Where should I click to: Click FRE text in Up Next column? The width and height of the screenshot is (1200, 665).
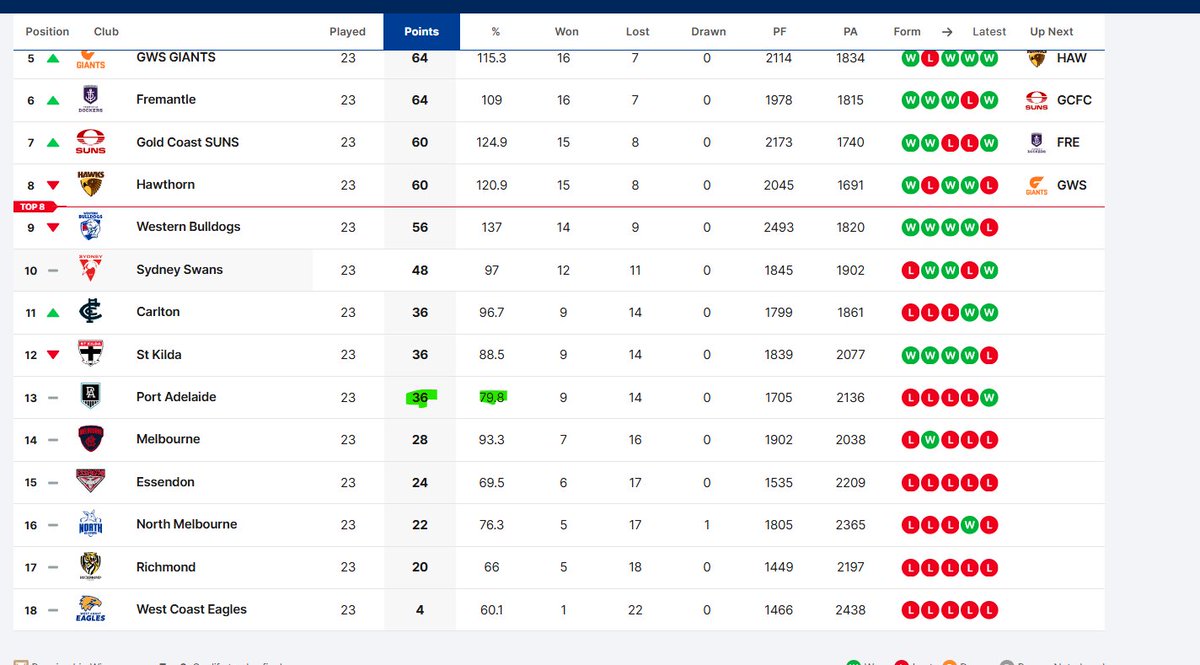(1068, 142)
